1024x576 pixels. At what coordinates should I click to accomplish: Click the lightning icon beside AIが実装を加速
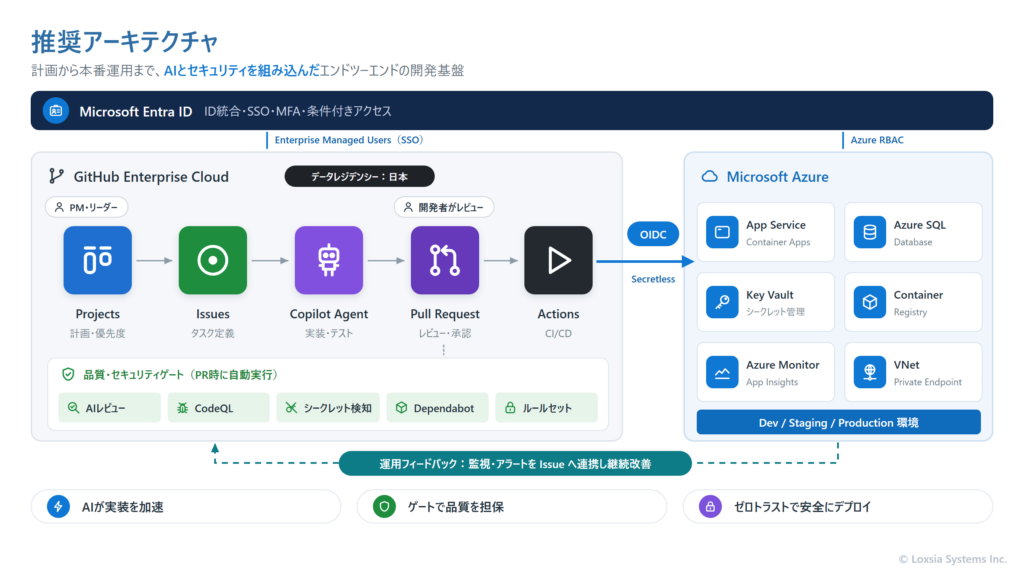[x=58, y=506]
